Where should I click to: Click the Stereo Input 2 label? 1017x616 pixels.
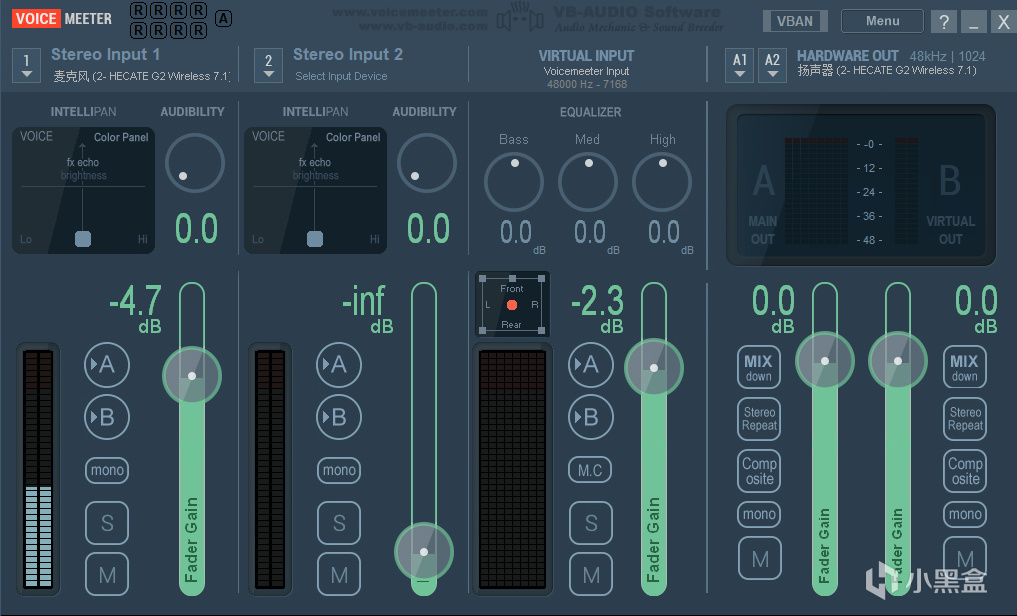[348, 54]
